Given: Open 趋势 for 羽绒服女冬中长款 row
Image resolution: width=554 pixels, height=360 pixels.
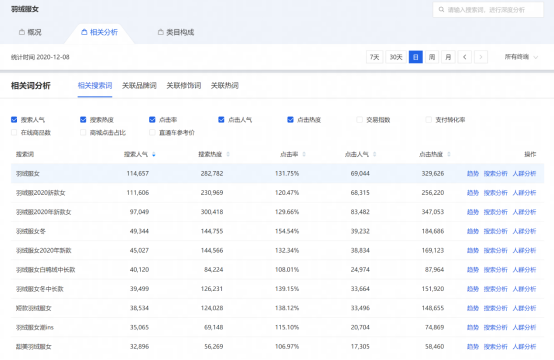Looking at the screenshot, I should 473,289.
